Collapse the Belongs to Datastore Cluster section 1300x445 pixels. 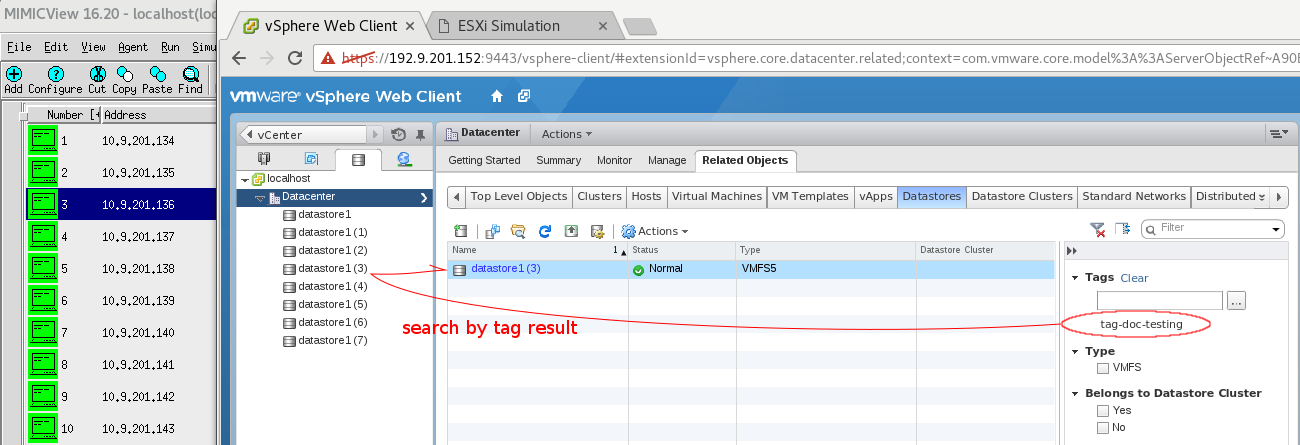(x=1075, y=394)
